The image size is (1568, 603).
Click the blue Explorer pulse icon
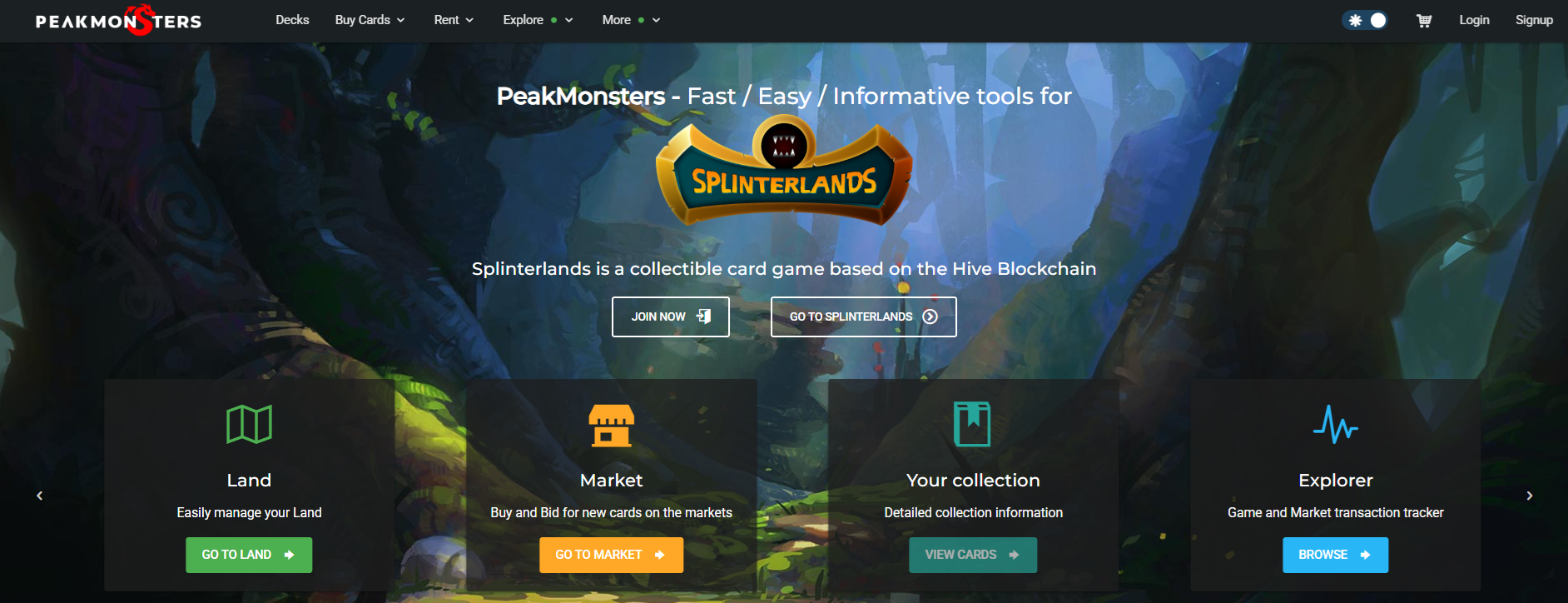click(x=1335, y=424)
